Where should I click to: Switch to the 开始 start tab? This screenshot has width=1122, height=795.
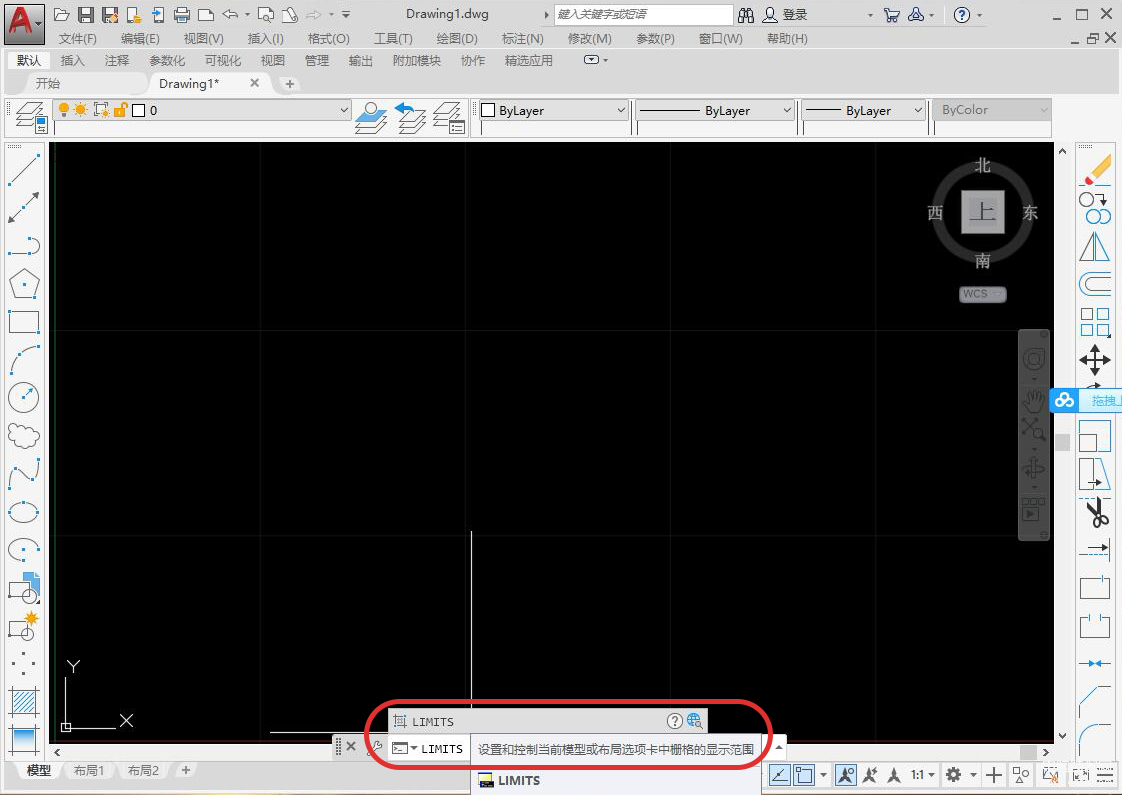click(x=48, y=84)
